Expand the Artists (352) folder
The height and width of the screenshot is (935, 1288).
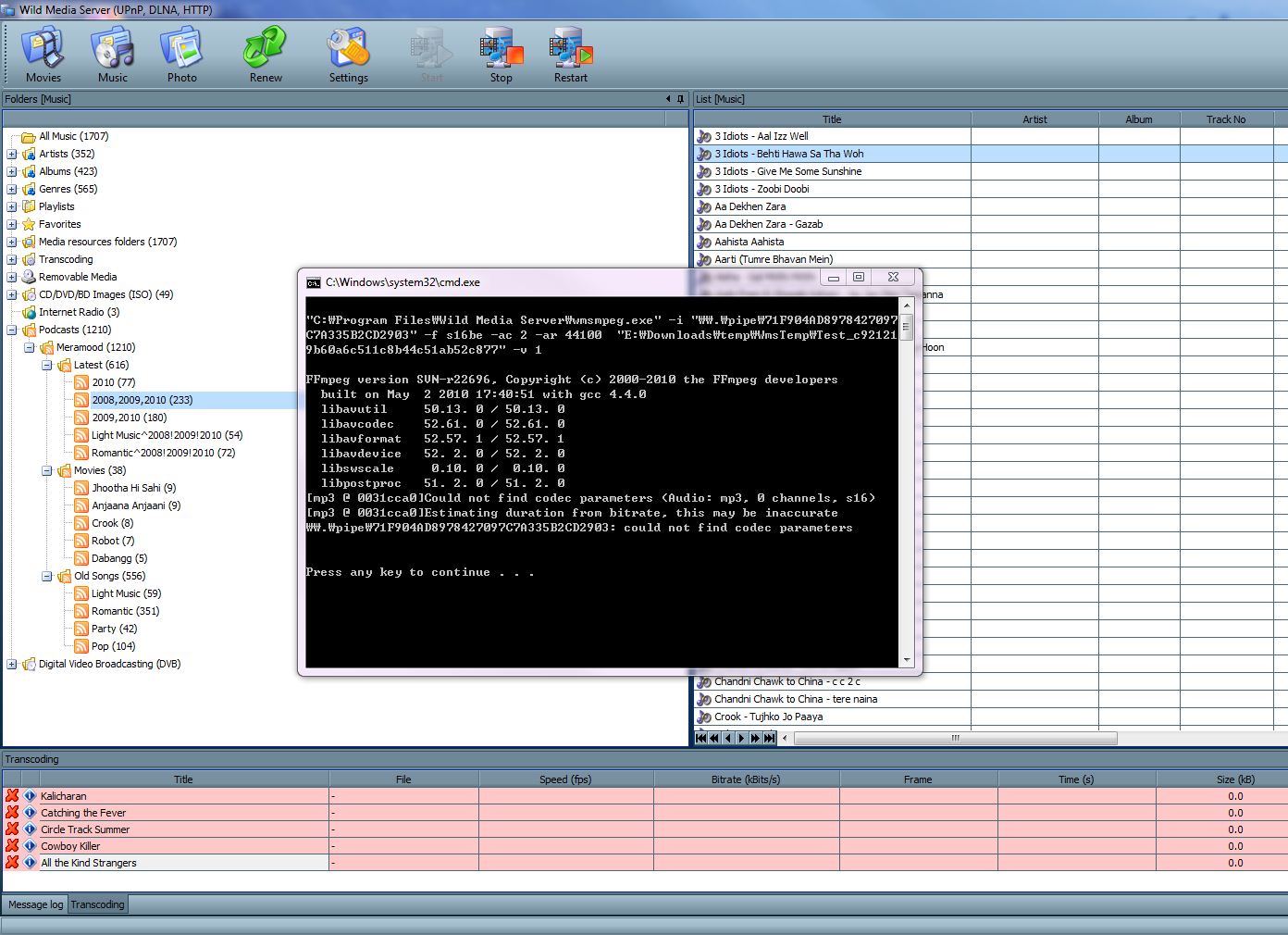pyautogui.click(x=12, y=154)
